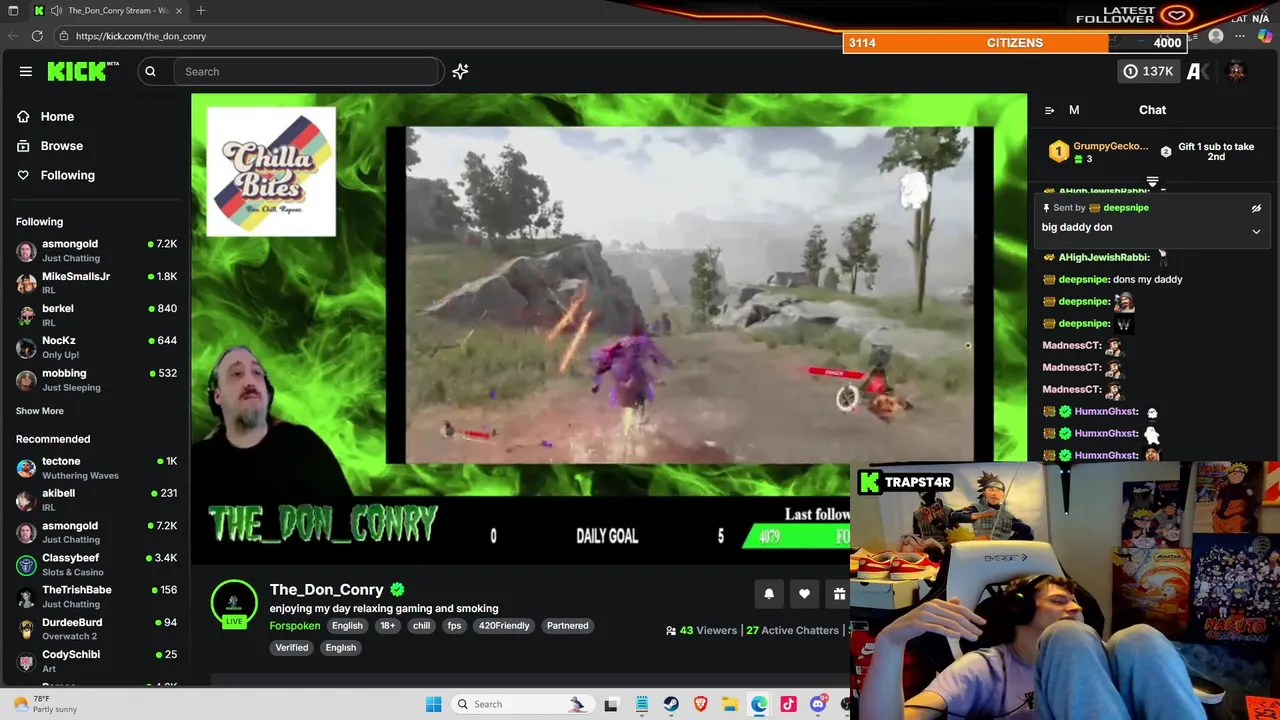This screenshot has width=1280, height=720.
Task: Click GrumpyGecko top gifter entry
Action: pyautogui.click(x=1098, y=152)
